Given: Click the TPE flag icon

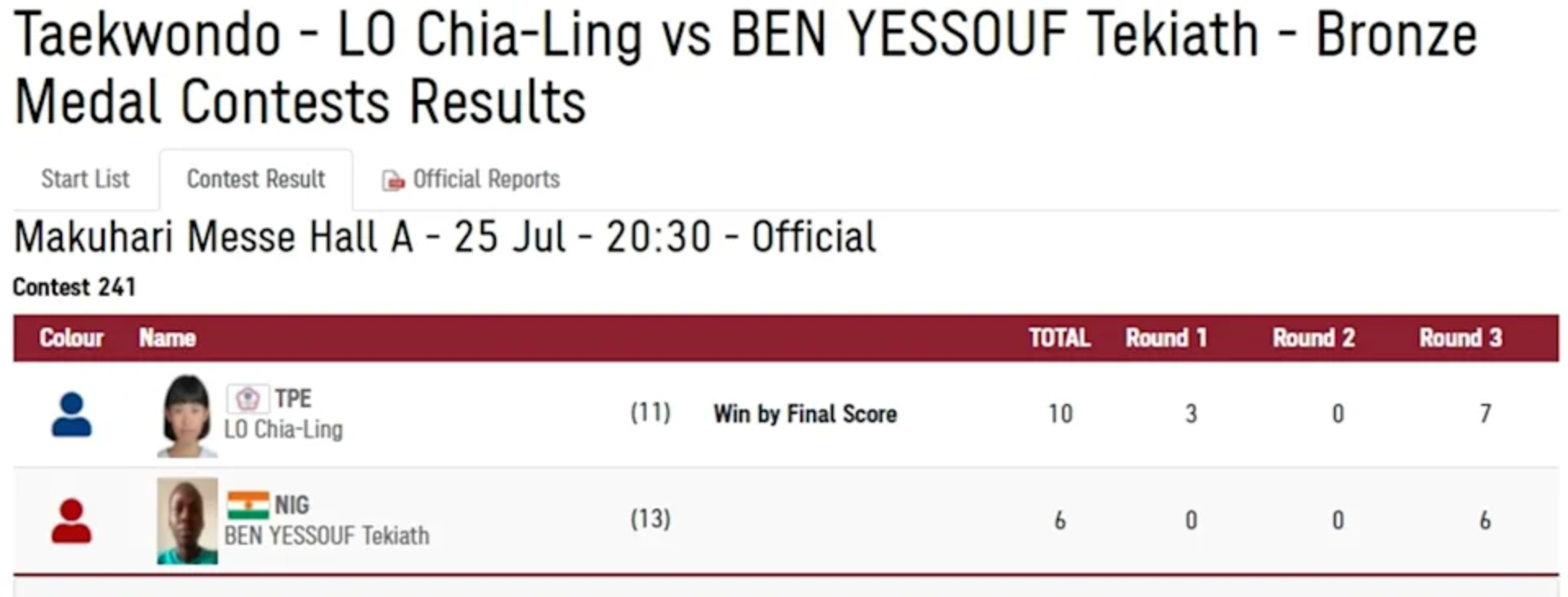Looking at the screenshot, I should (247, 399).
